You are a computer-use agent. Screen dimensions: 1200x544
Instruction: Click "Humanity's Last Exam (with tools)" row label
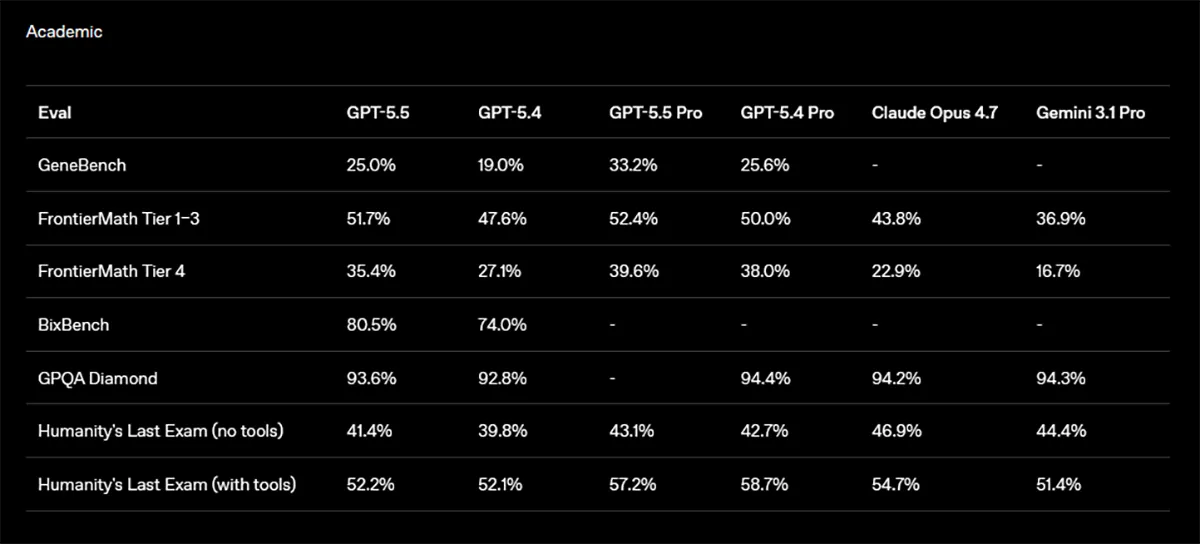pyautogui.click(x=167, y=484)
